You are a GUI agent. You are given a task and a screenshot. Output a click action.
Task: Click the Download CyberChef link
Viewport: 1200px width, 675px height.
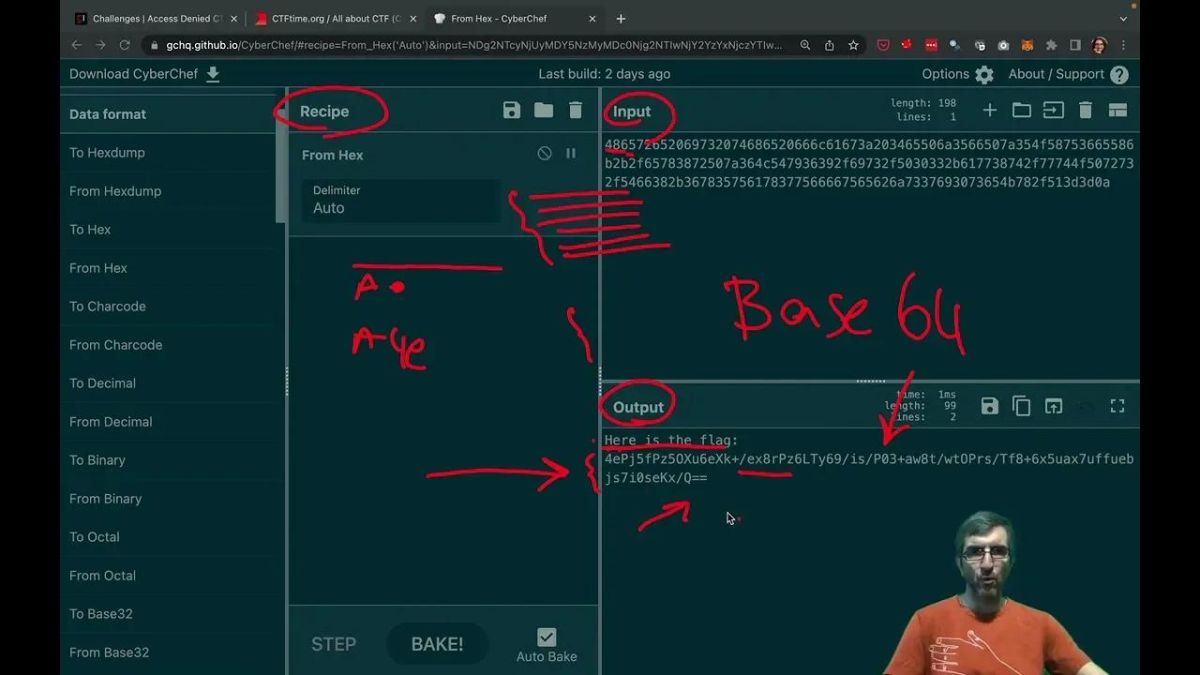tap(133, 74)
